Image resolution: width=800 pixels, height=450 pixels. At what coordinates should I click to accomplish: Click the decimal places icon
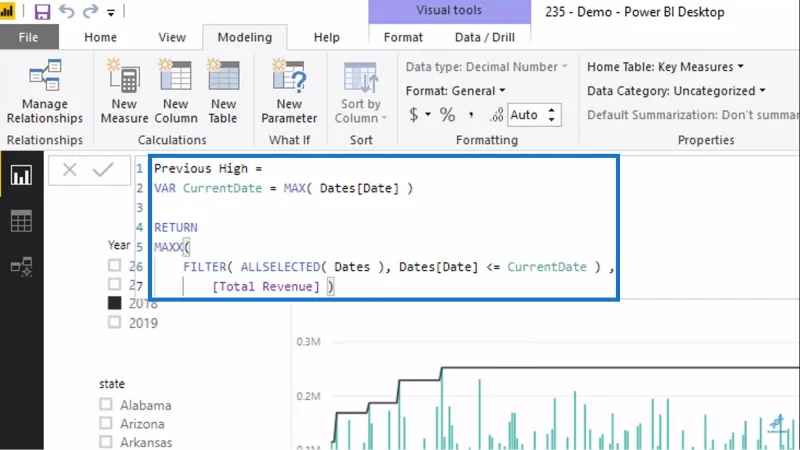tap(496, 115)
